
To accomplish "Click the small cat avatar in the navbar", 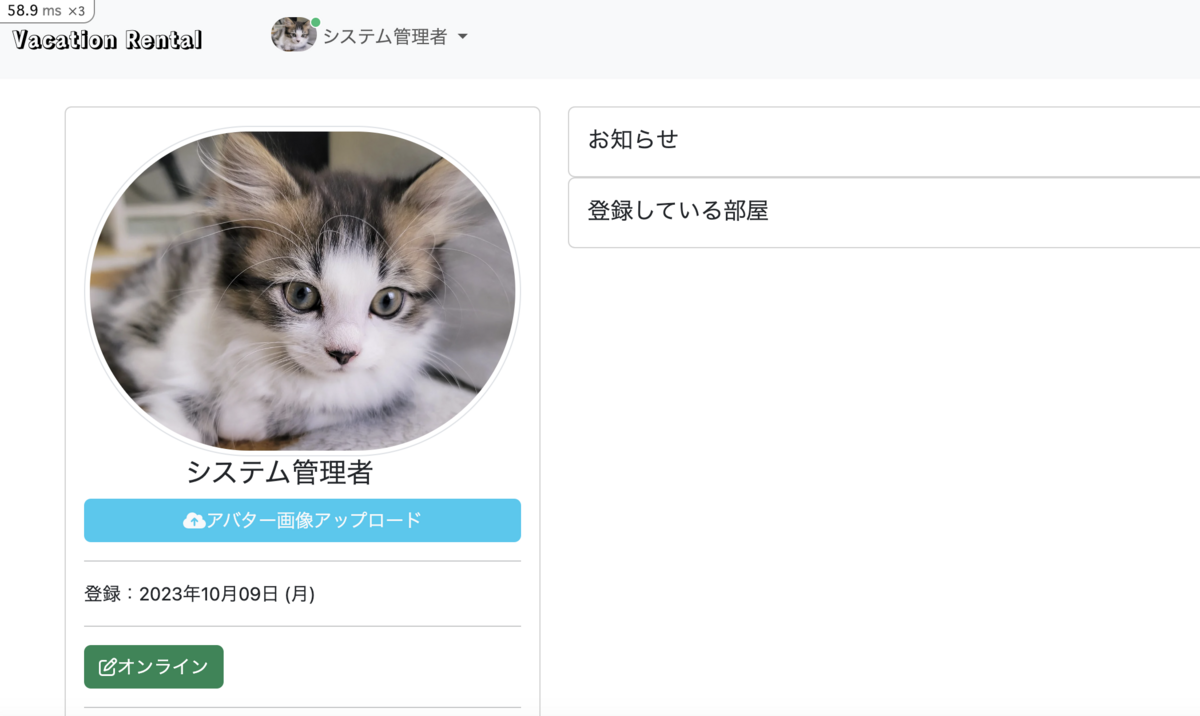I will (x=294, y=35).
